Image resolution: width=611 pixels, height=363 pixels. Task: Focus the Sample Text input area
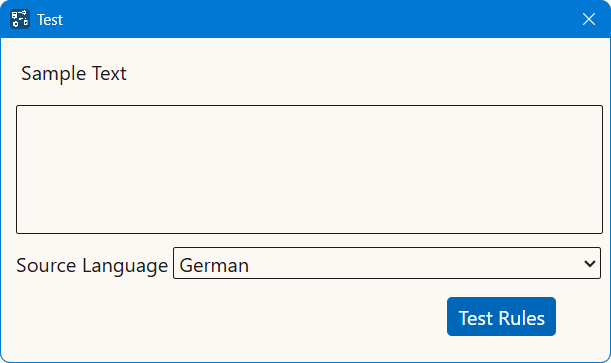[x=309, y=169]
